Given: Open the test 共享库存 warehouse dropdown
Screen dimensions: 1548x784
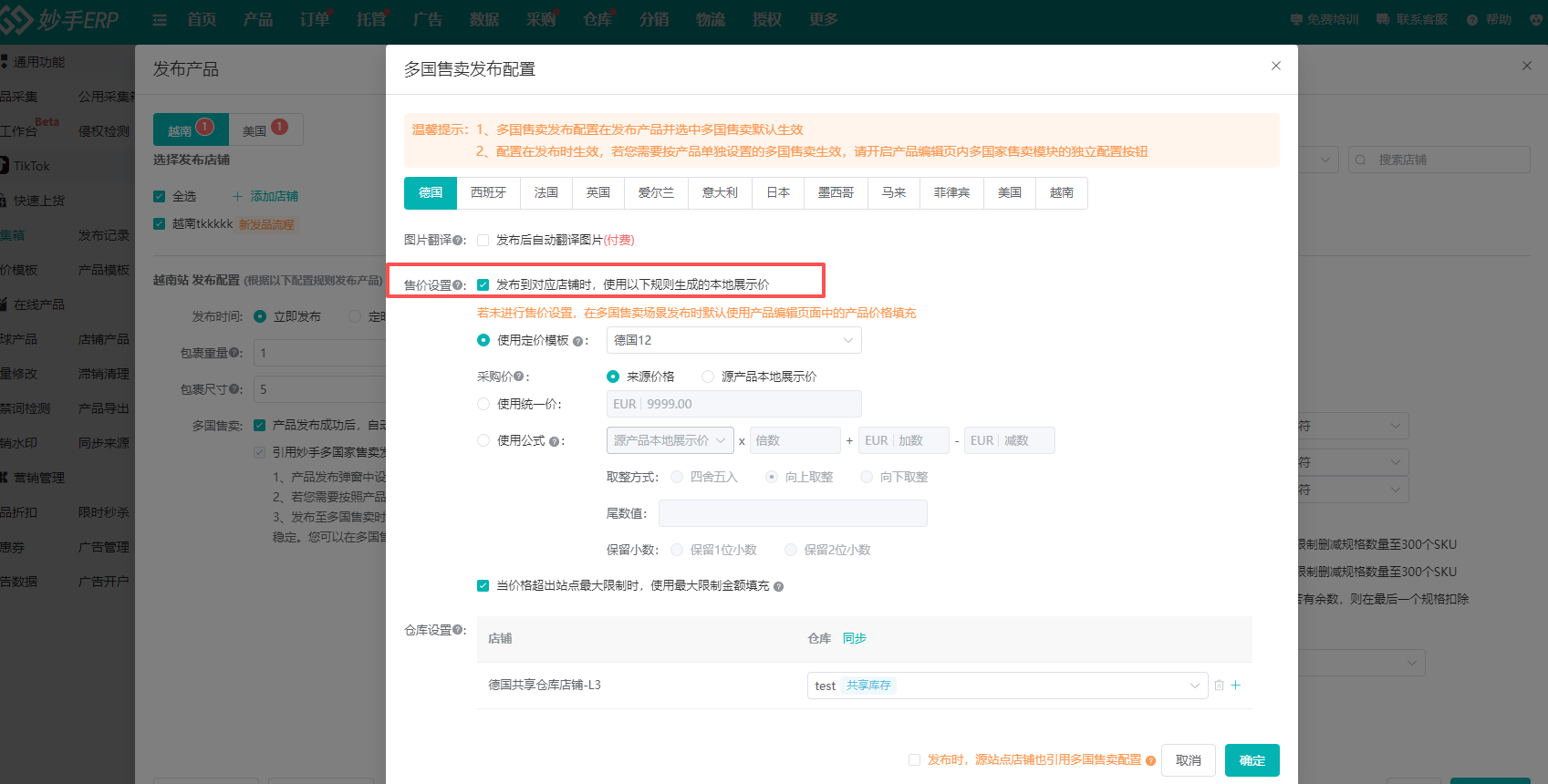Looking at the screenshot, I should click(1007, 686).
